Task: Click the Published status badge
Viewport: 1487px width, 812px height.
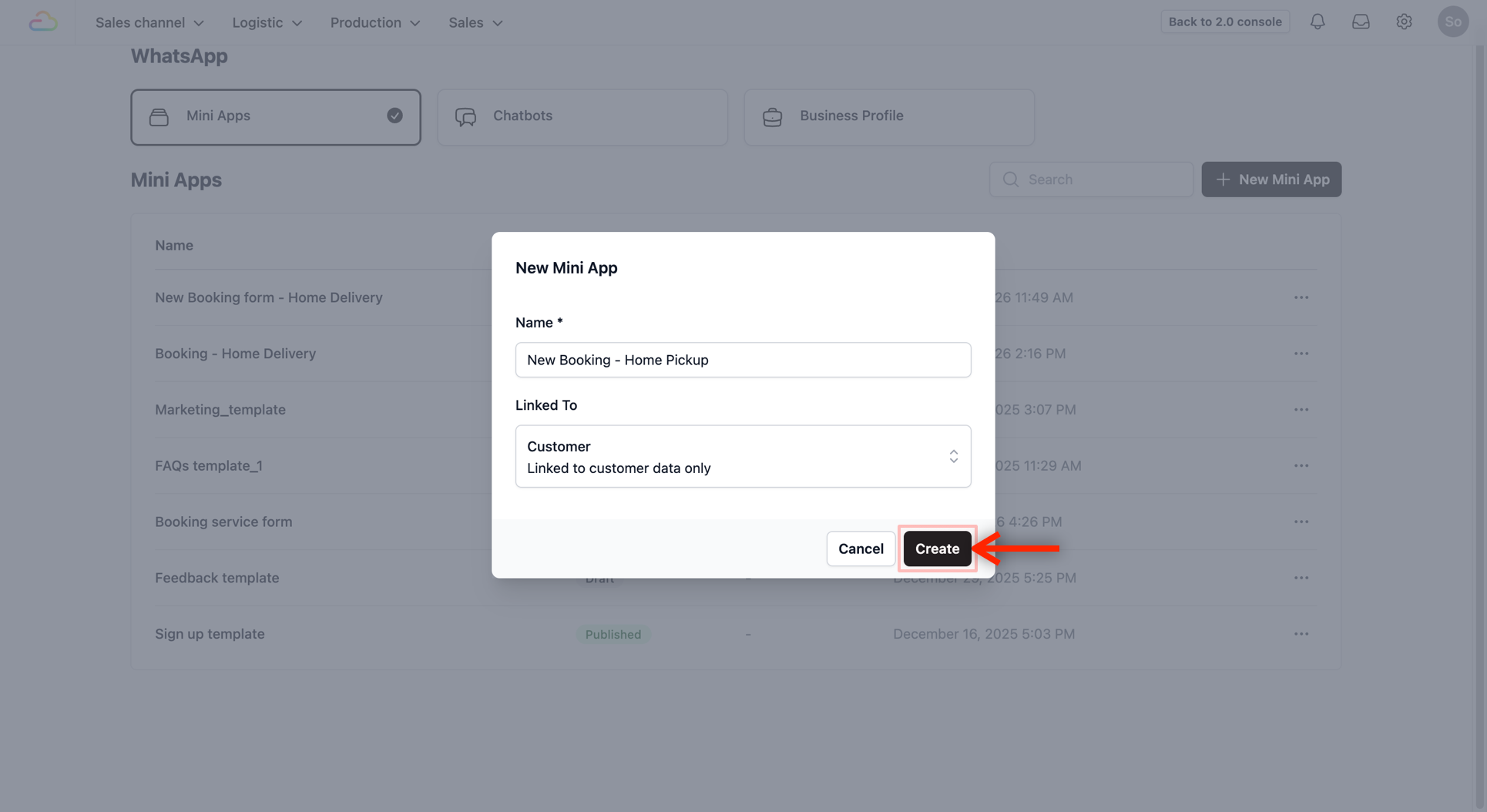Action: pos(613,634)
